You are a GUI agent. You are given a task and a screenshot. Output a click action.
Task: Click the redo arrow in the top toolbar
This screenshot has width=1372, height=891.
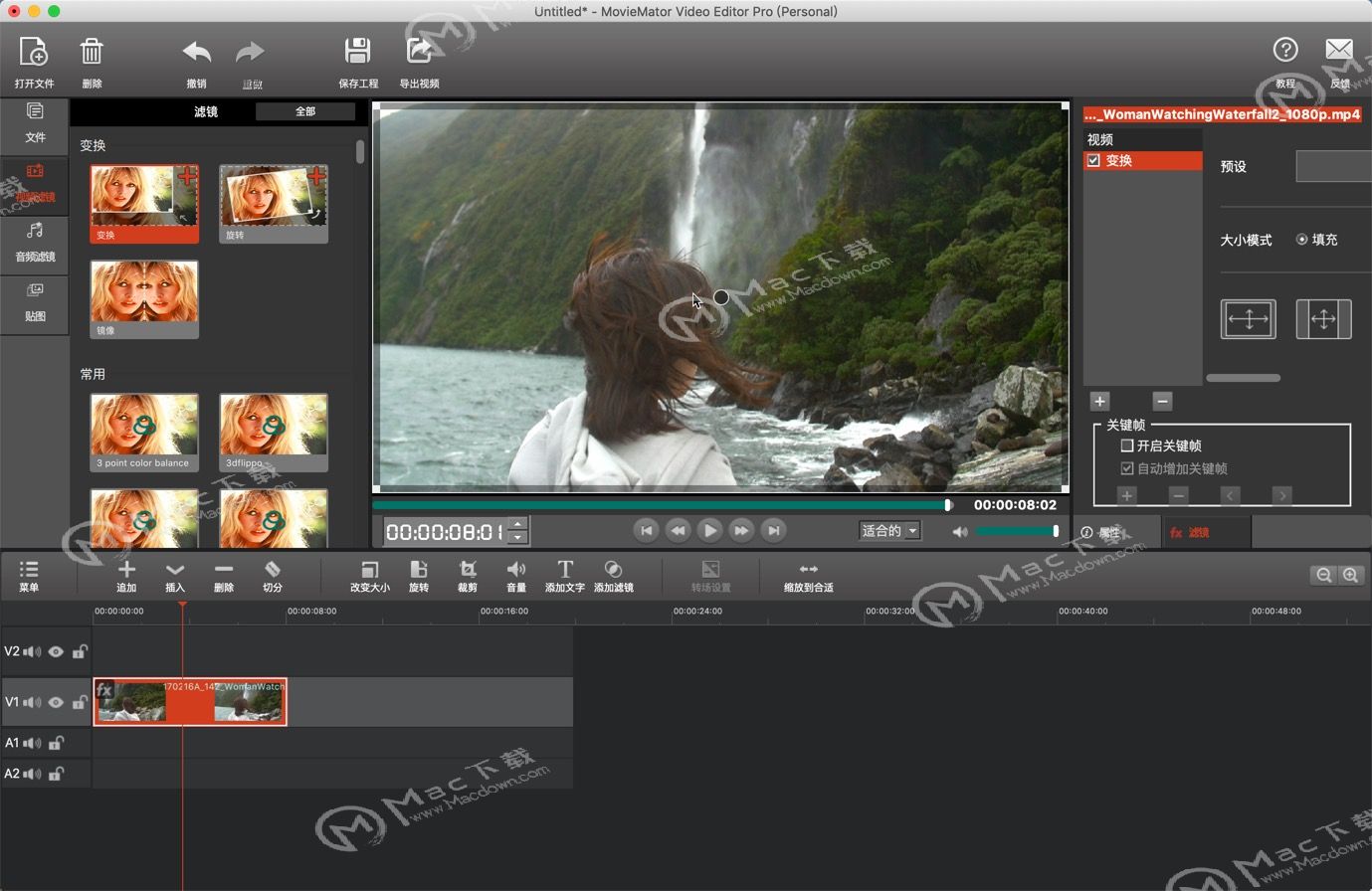point(251,52)
